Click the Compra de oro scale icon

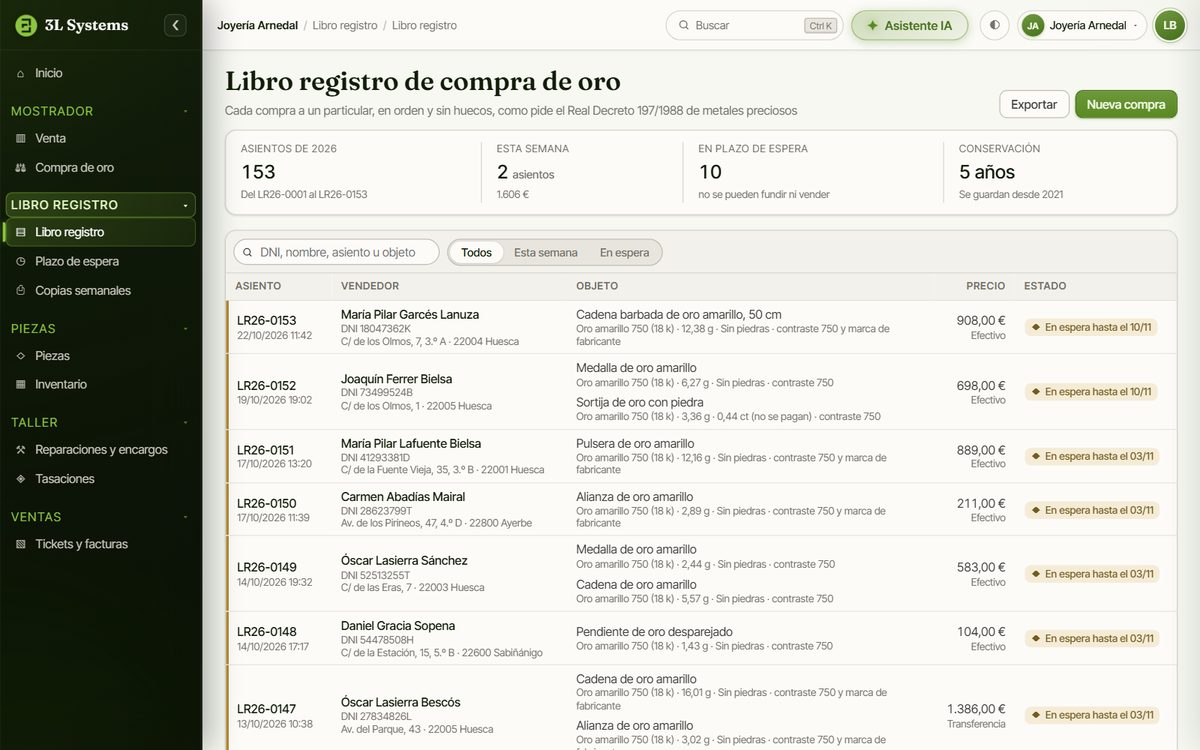click(x=21, y=168)
